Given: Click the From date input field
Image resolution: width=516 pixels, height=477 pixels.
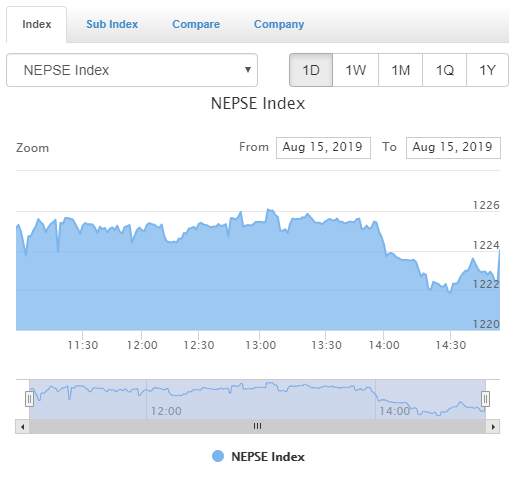Looking at the screenshot, I should [323, 148].
